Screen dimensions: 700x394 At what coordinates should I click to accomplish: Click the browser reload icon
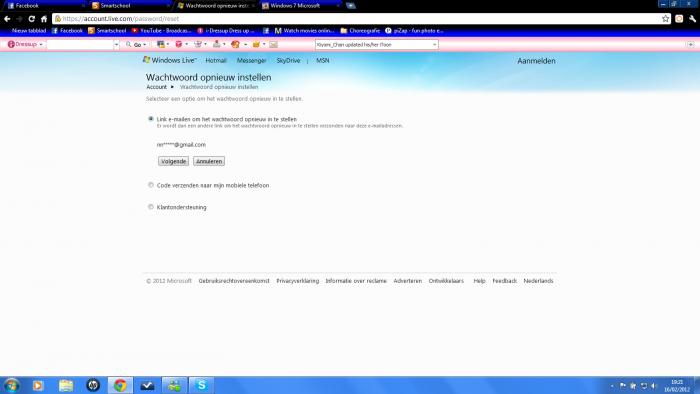coord(31,19)
